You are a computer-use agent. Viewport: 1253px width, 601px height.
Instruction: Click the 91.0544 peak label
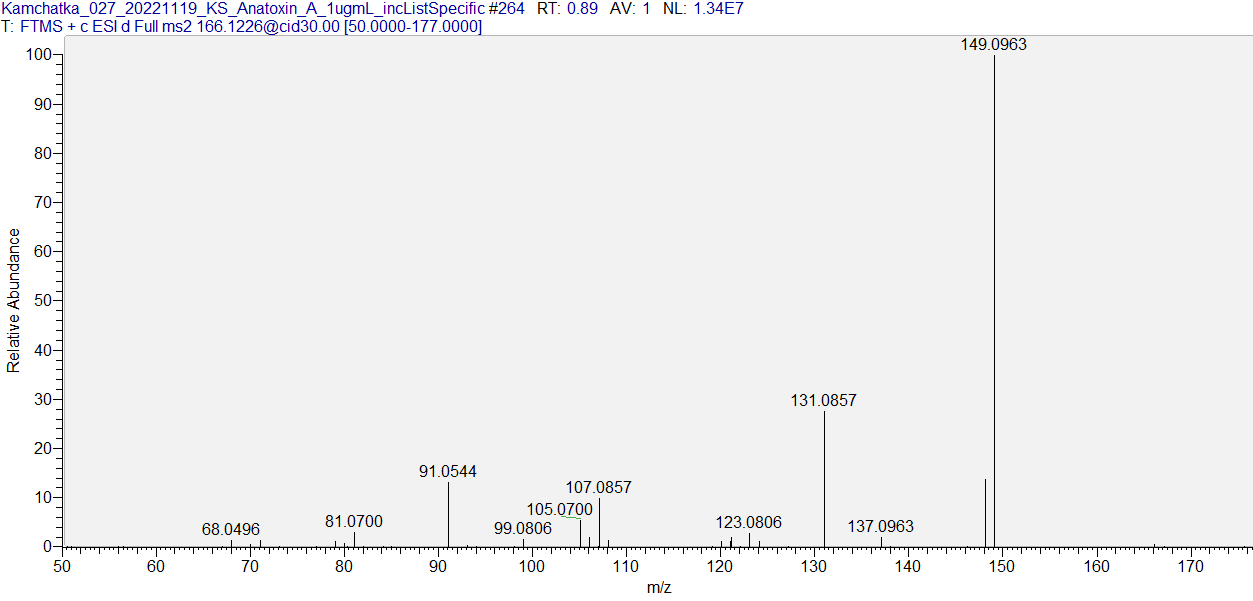(447, 471)
